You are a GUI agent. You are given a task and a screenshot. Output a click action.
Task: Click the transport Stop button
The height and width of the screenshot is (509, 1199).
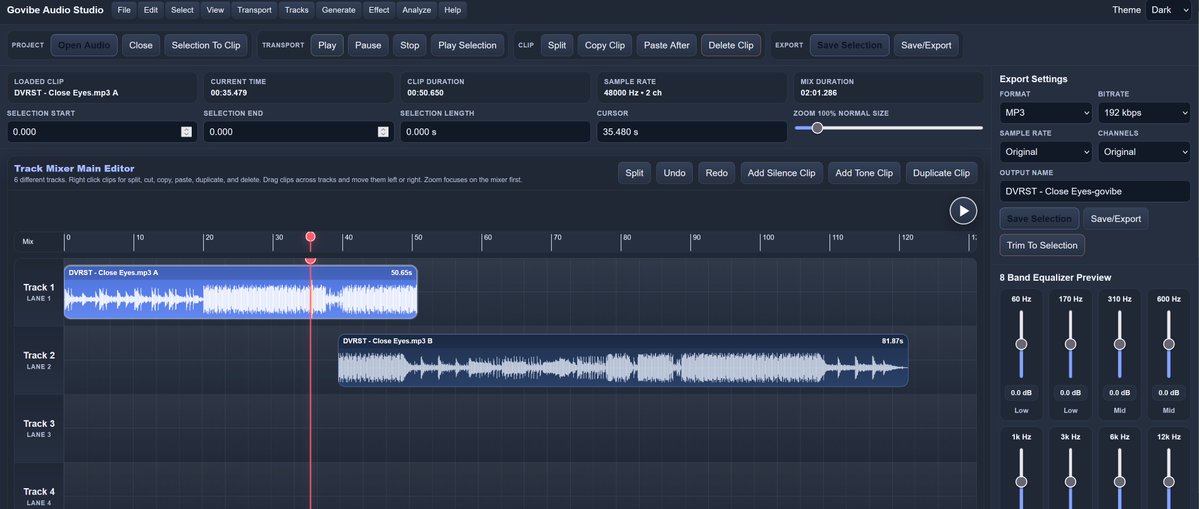[410, 45]
